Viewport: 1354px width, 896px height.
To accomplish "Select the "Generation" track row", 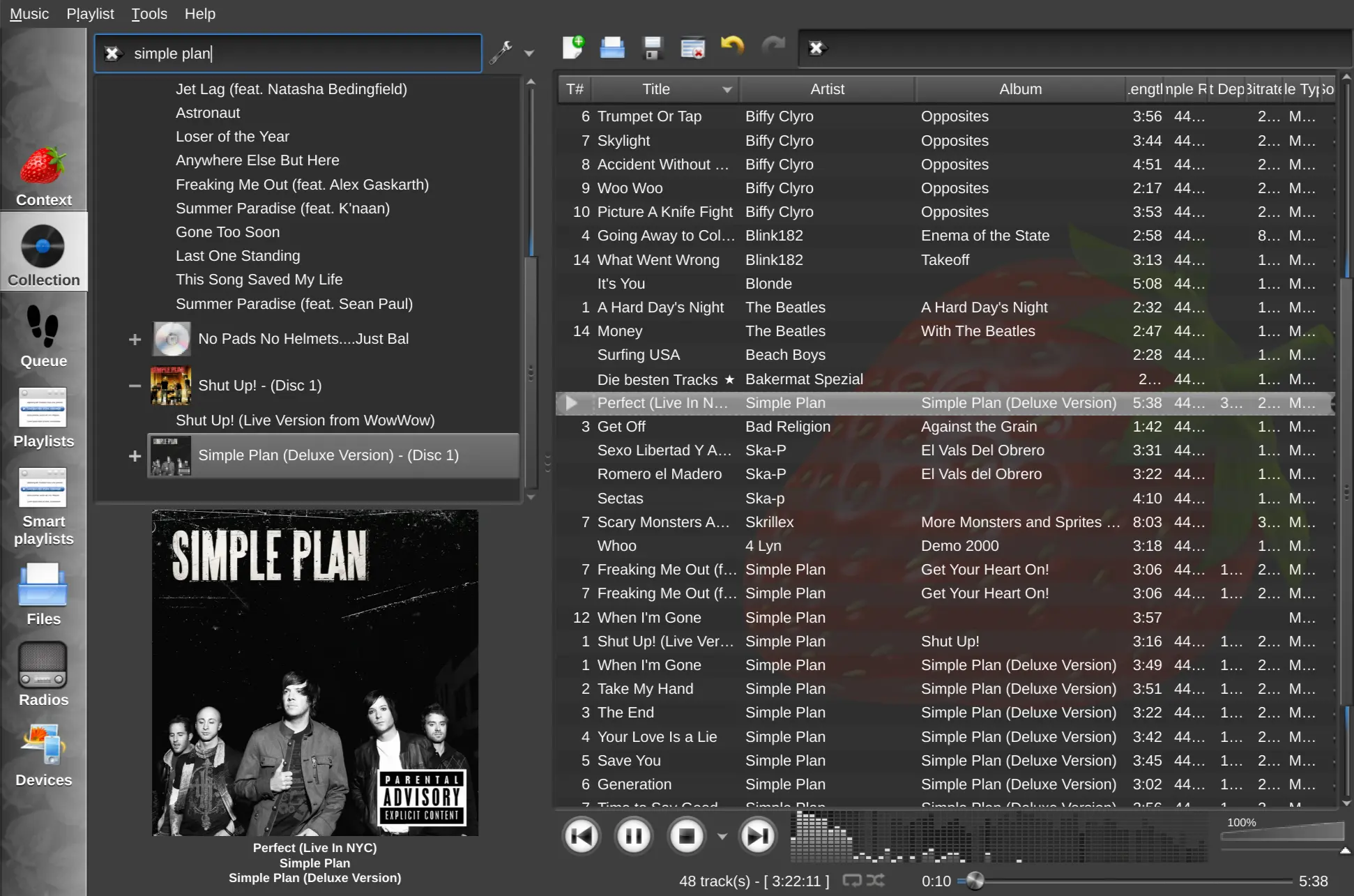I will (945, 784).
